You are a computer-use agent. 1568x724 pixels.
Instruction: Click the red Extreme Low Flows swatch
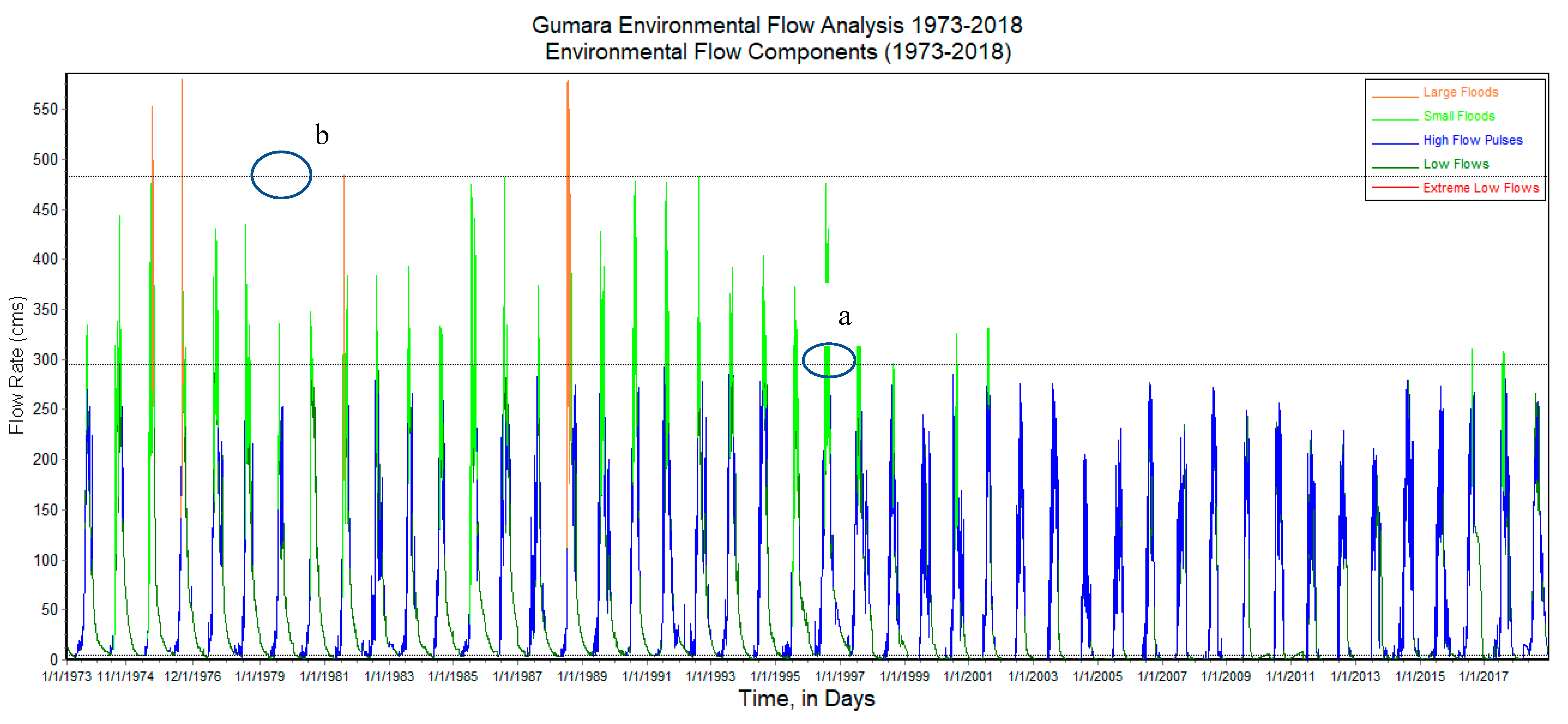tap(1394, 187)
